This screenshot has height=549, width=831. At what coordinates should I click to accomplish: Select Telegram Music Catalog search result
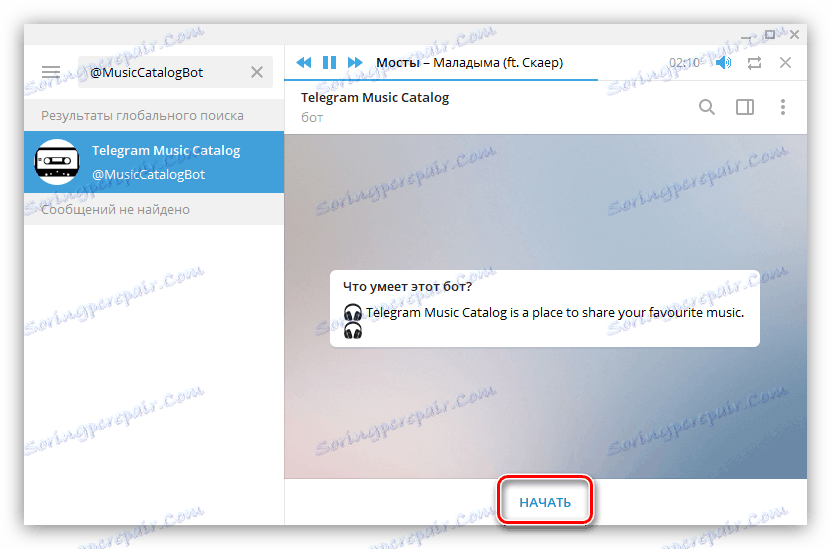[x=154, y=162]
